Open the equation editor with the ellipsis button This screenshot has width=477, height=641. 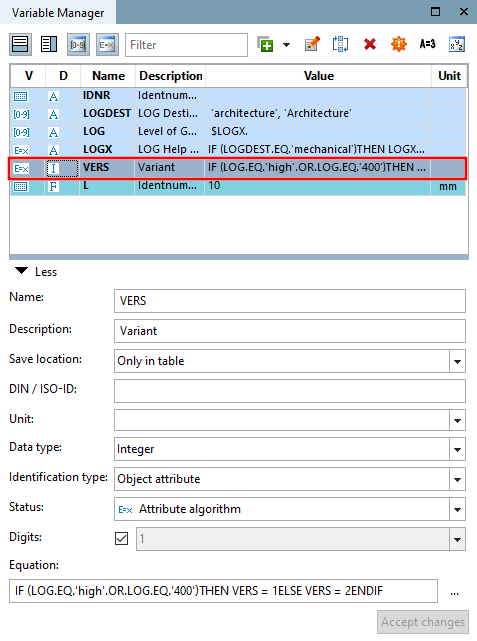(454, 592)
